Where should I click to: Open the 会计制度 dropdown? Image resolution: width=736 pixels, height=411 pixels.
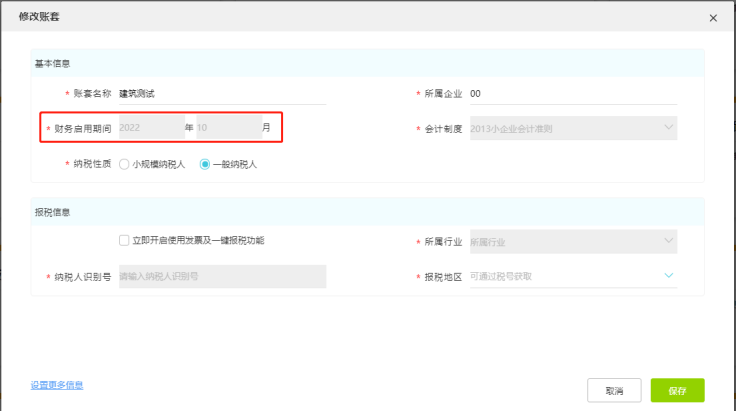coord(572,128)
